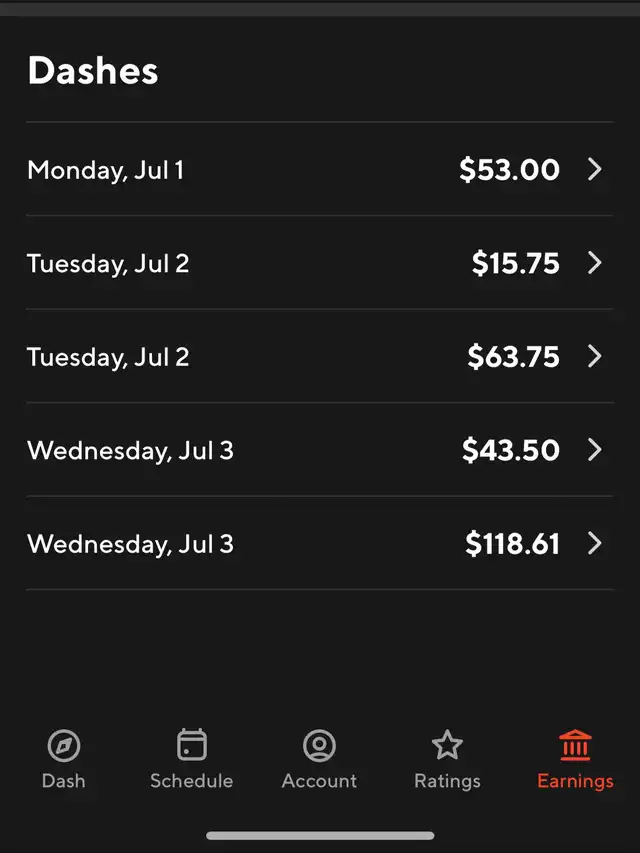
Task: Tap the home indicator bar
Action: click(x=320, y=836)
